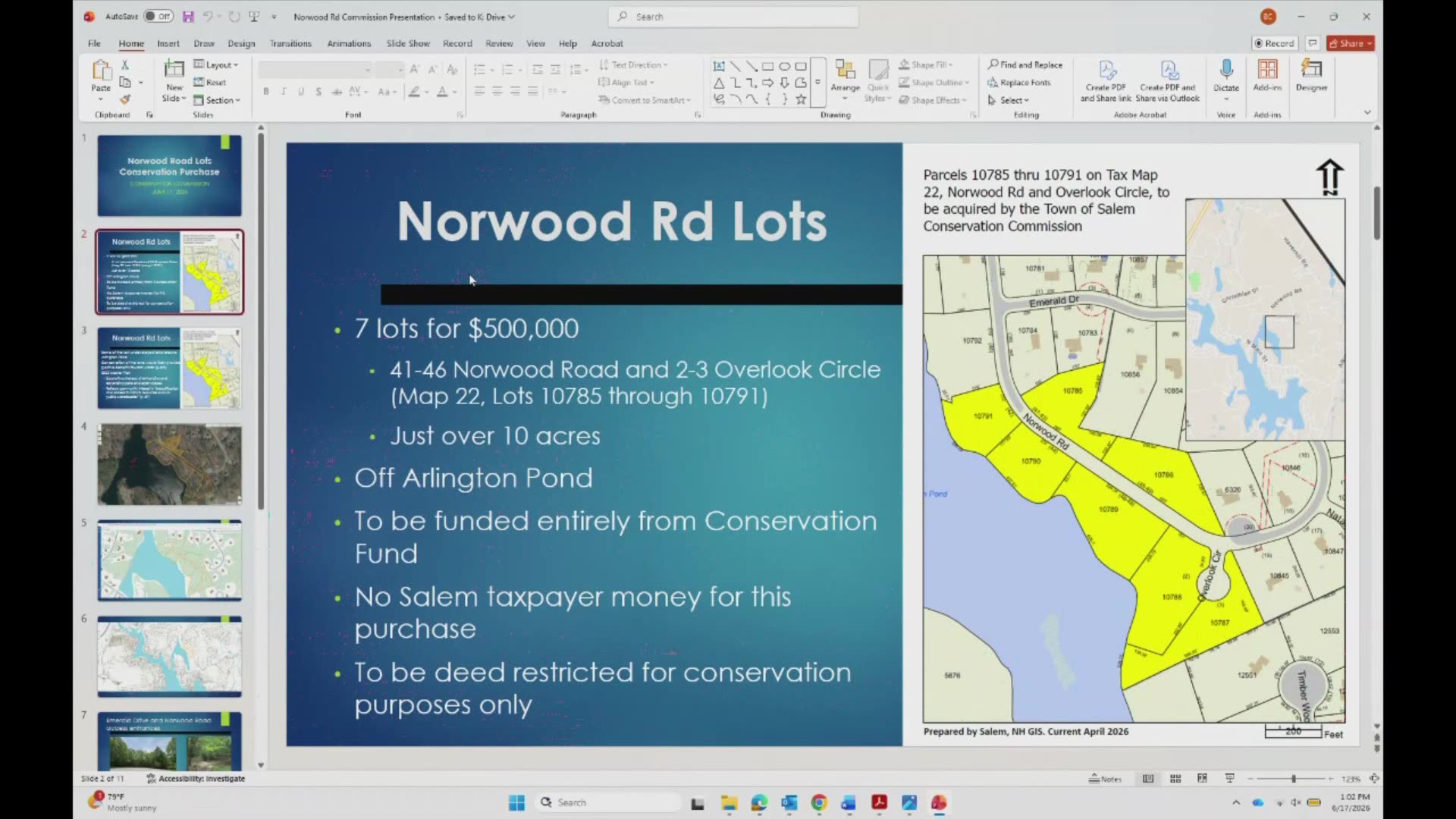Viewport: 1456px width, 819px height.
Task: Open the Transitions ribbon tab
Action: pos(290,43)
